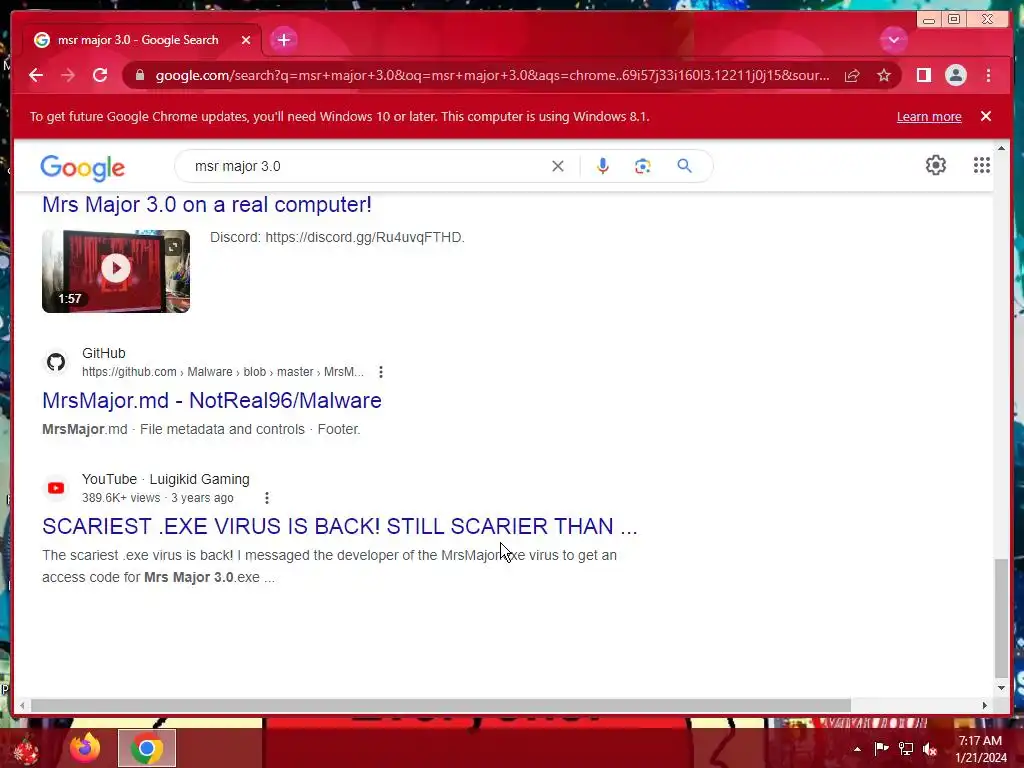The height and width of the screenshot is (768, 1024).
Task: Click the '389.6K+ views · 3 years ago' text
Action: point(157,498)
